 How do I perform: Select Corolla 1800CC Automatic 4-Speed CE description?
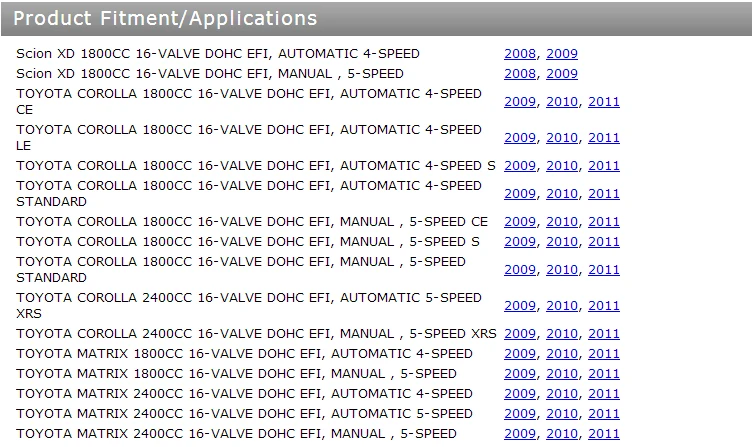coord(249,102)
